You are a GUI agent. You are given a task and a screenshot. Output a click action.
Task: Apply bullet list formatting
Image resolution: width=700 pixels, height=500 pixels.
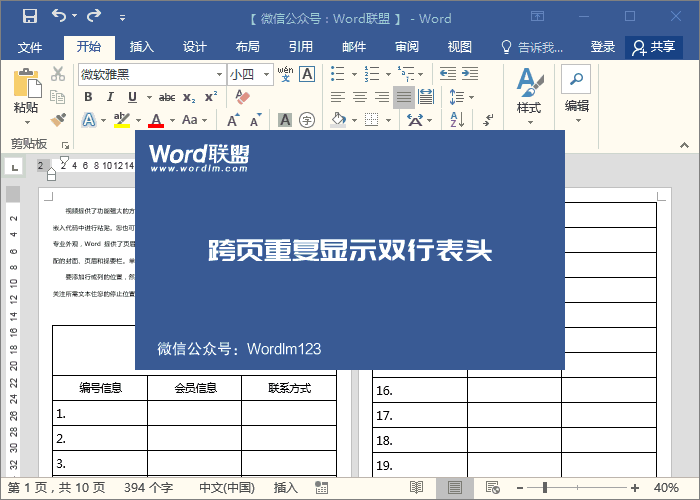coord(338,74)
